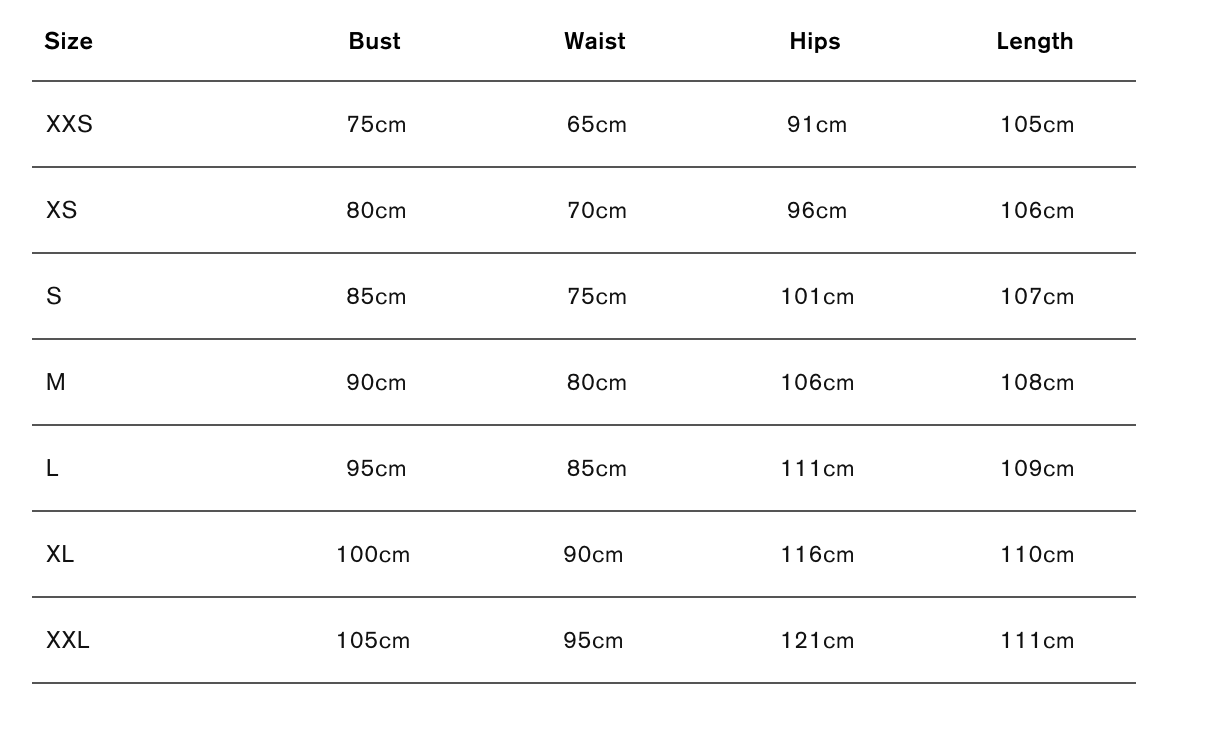
Task: Click the 75cm bust value for XXS
Action: (377, 125)
